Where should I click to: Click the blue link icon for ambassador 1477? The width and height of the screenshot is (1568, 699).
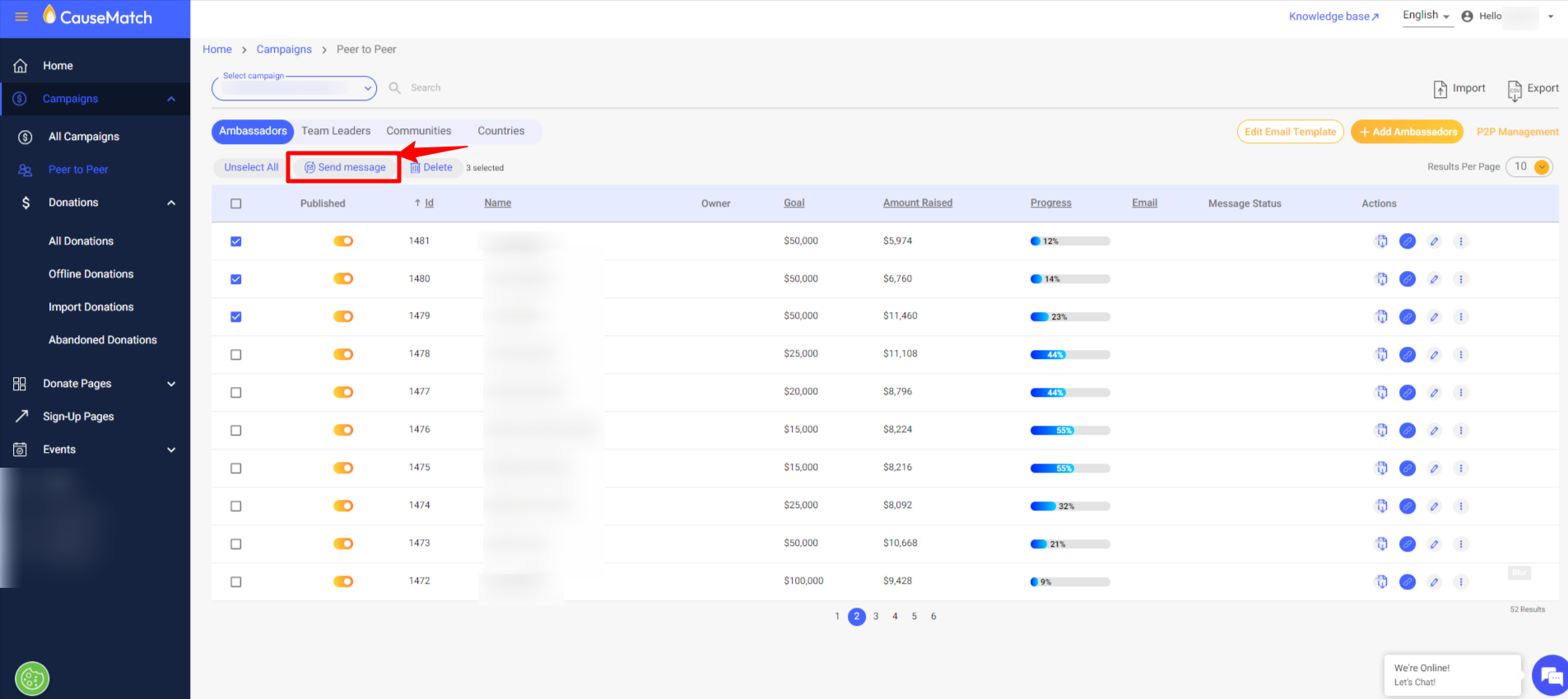point(1407,393)
